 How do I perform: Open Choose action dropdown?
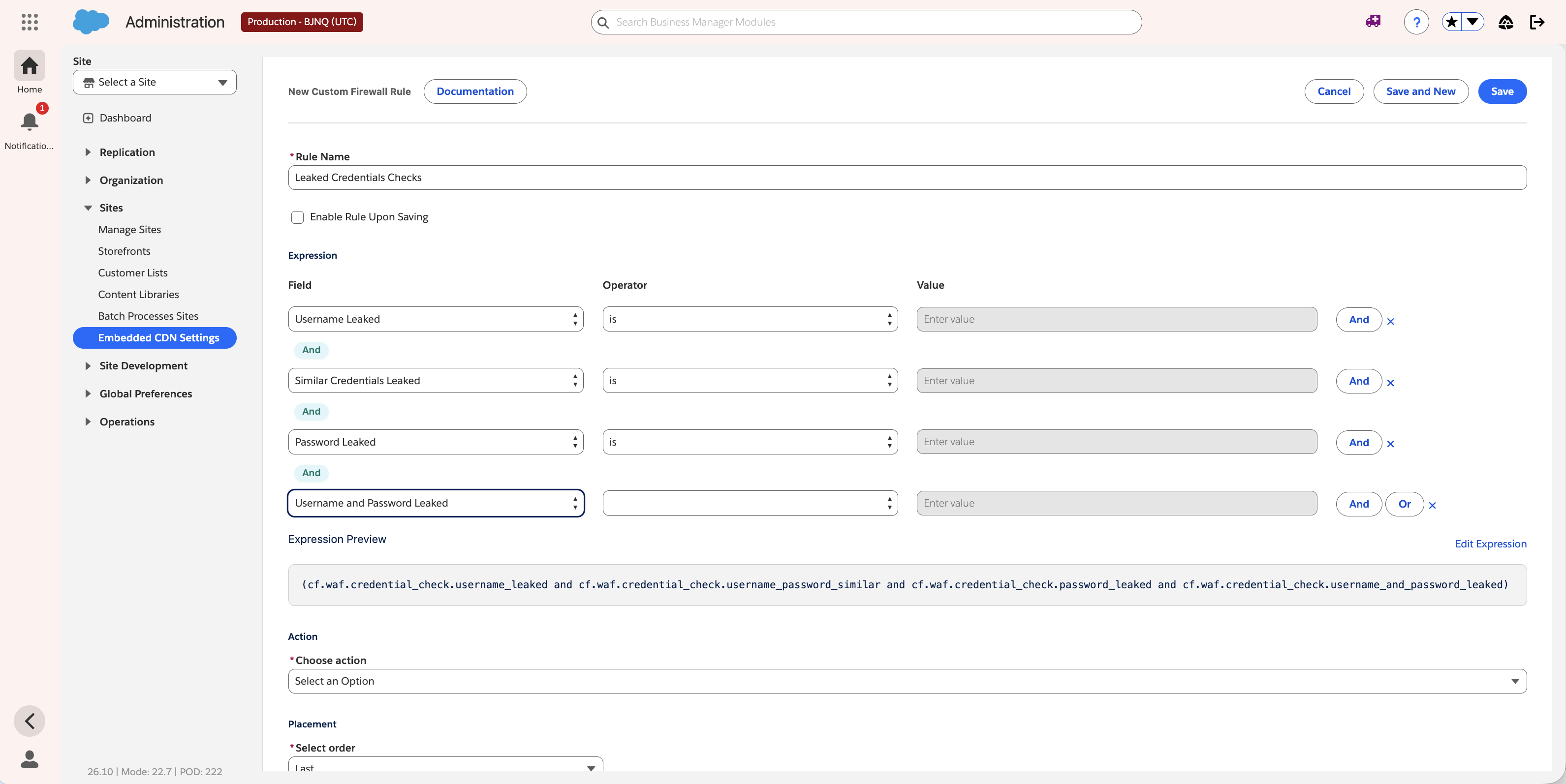pos(907,681)
